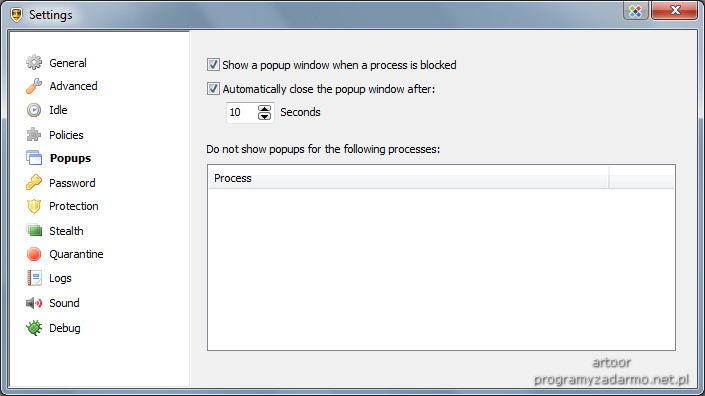
Task: Open the Protection shield icon
Action: (34, 206)
